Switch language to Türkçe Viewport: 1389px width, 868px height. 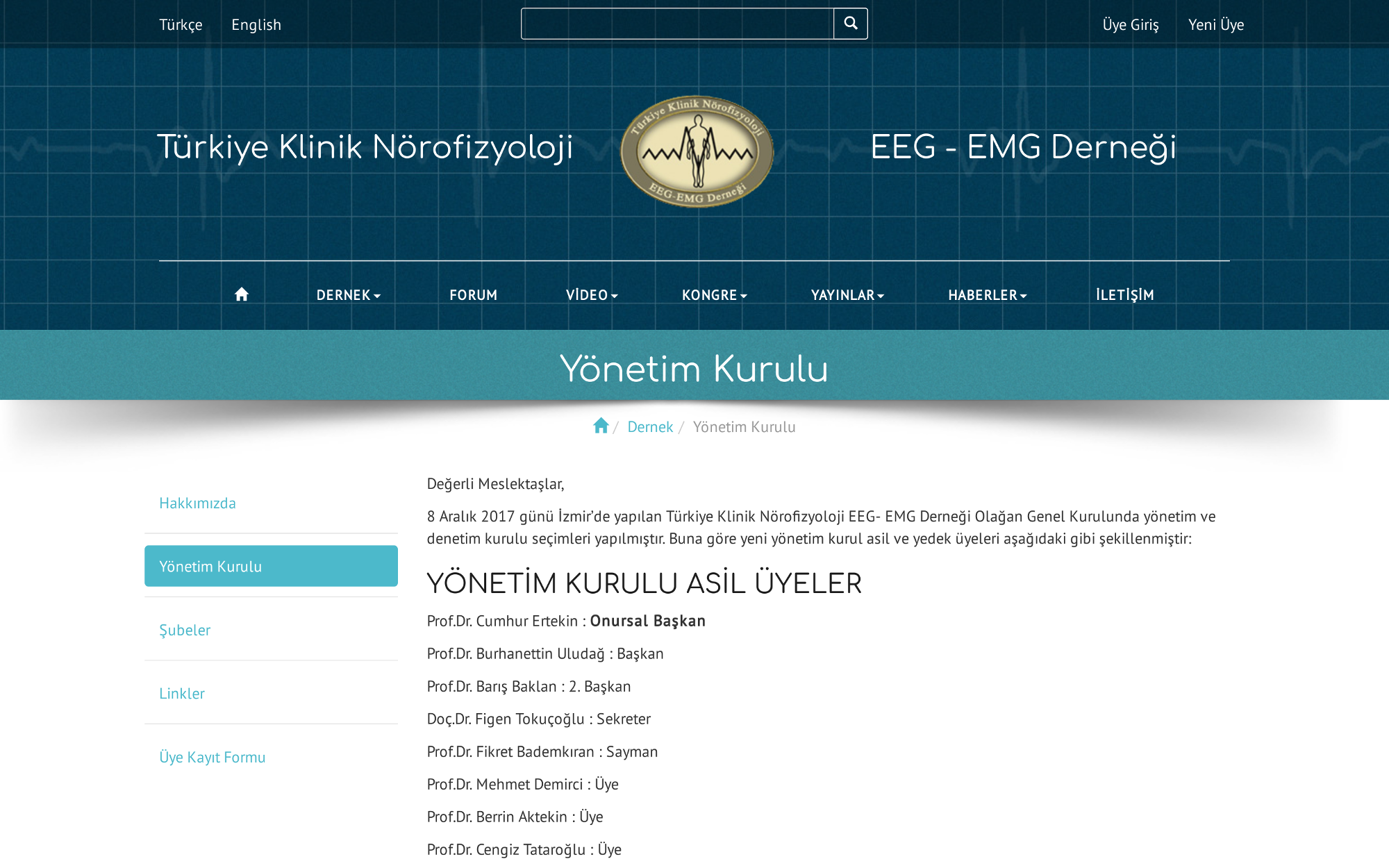[181, 25]
